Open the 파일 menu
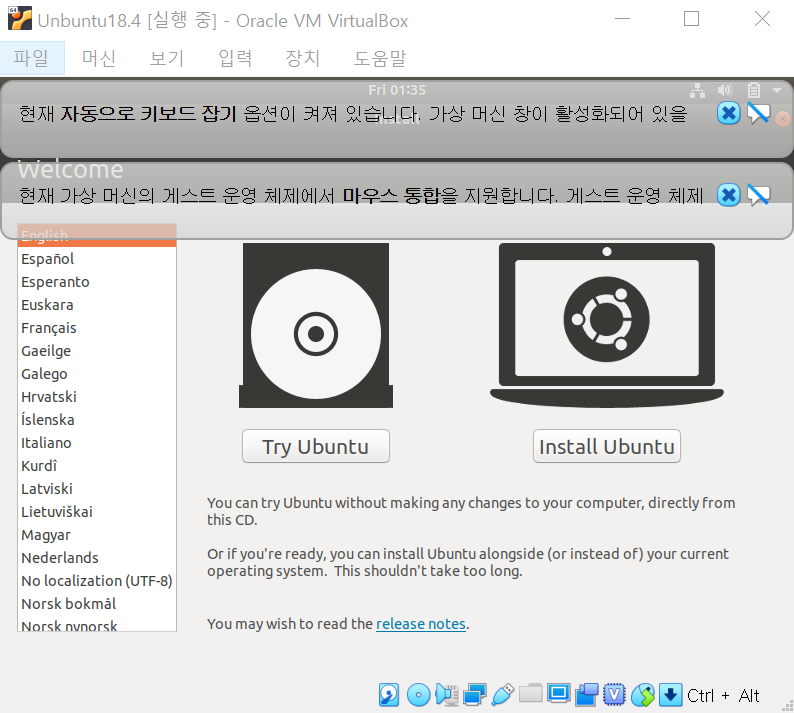The image size is (794, 713). click(31, 58)
